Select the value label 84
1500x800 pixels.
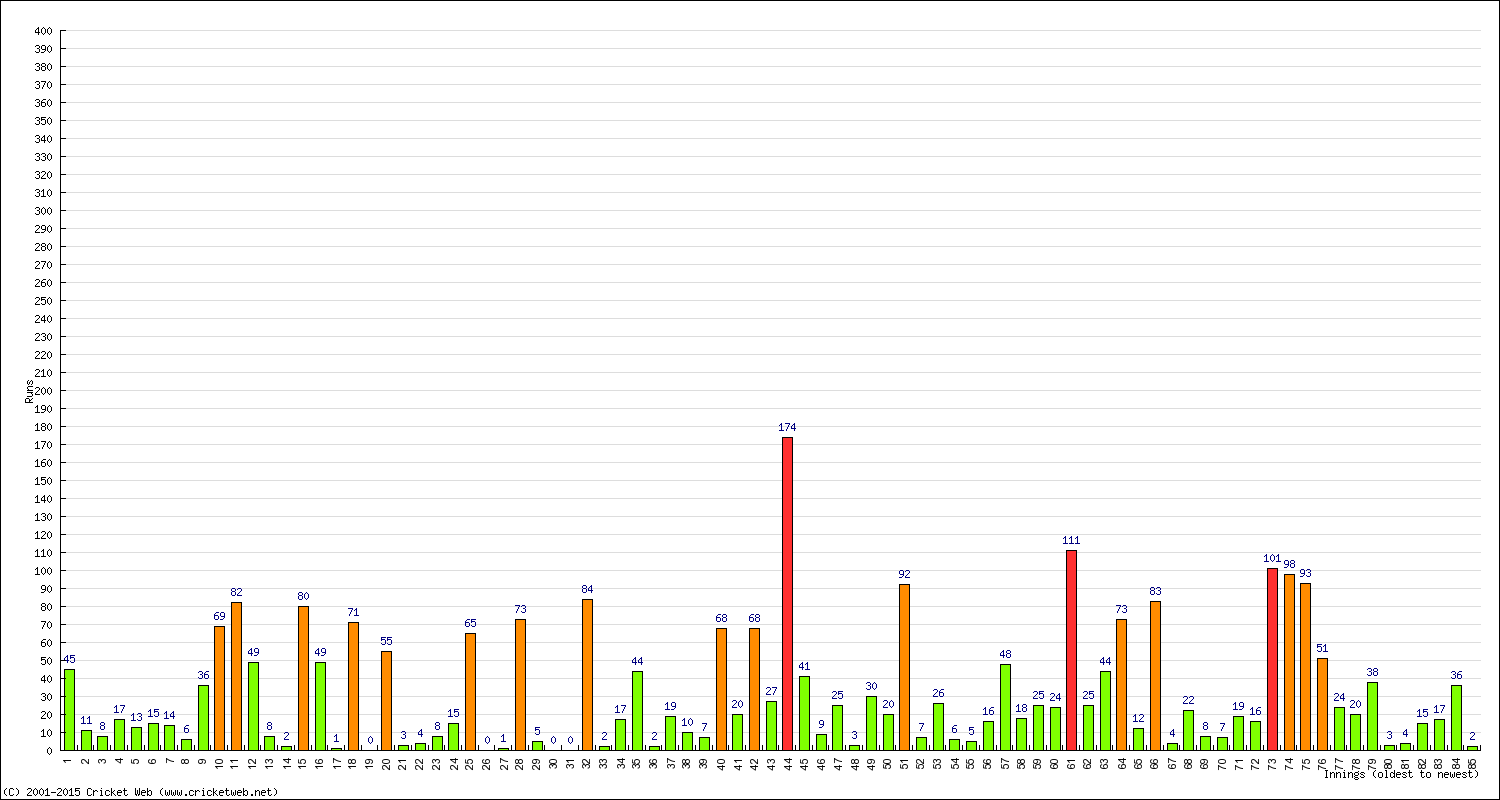pos(587,590)
